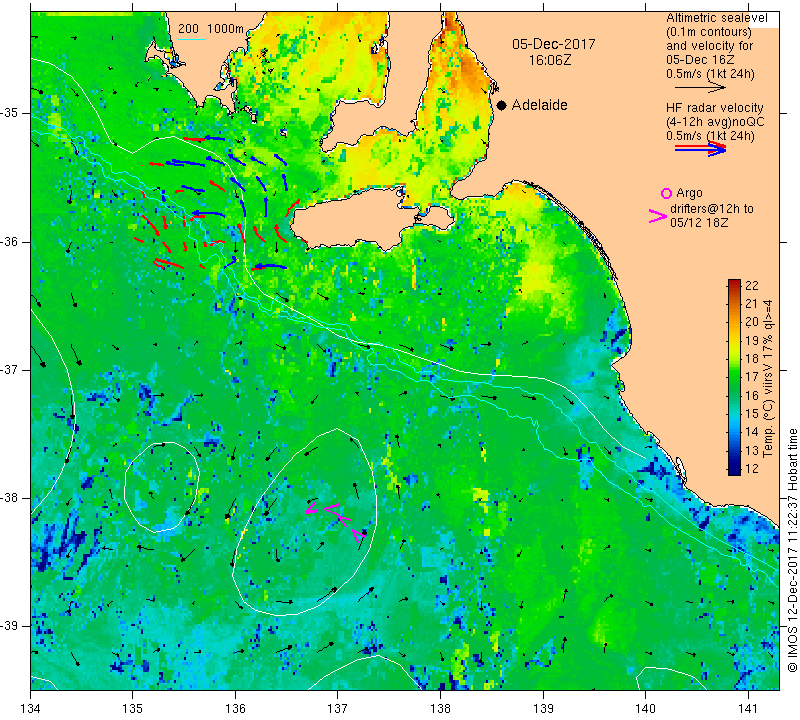Screen dimensions: 800x720
Task: Click the IMOS copyright timestamp text
Action: click(x=792, y=550)
